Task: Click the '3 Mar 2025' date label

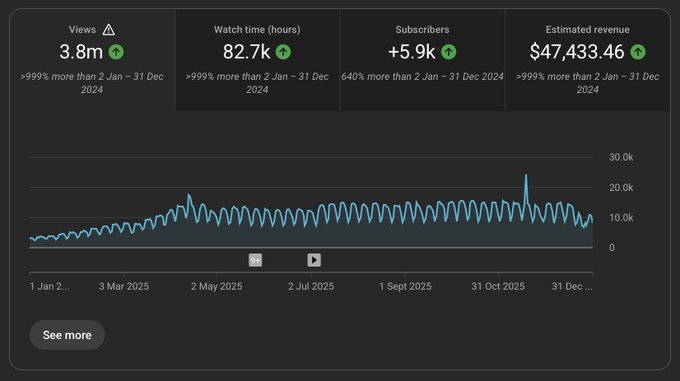Action: click(124, 287)
